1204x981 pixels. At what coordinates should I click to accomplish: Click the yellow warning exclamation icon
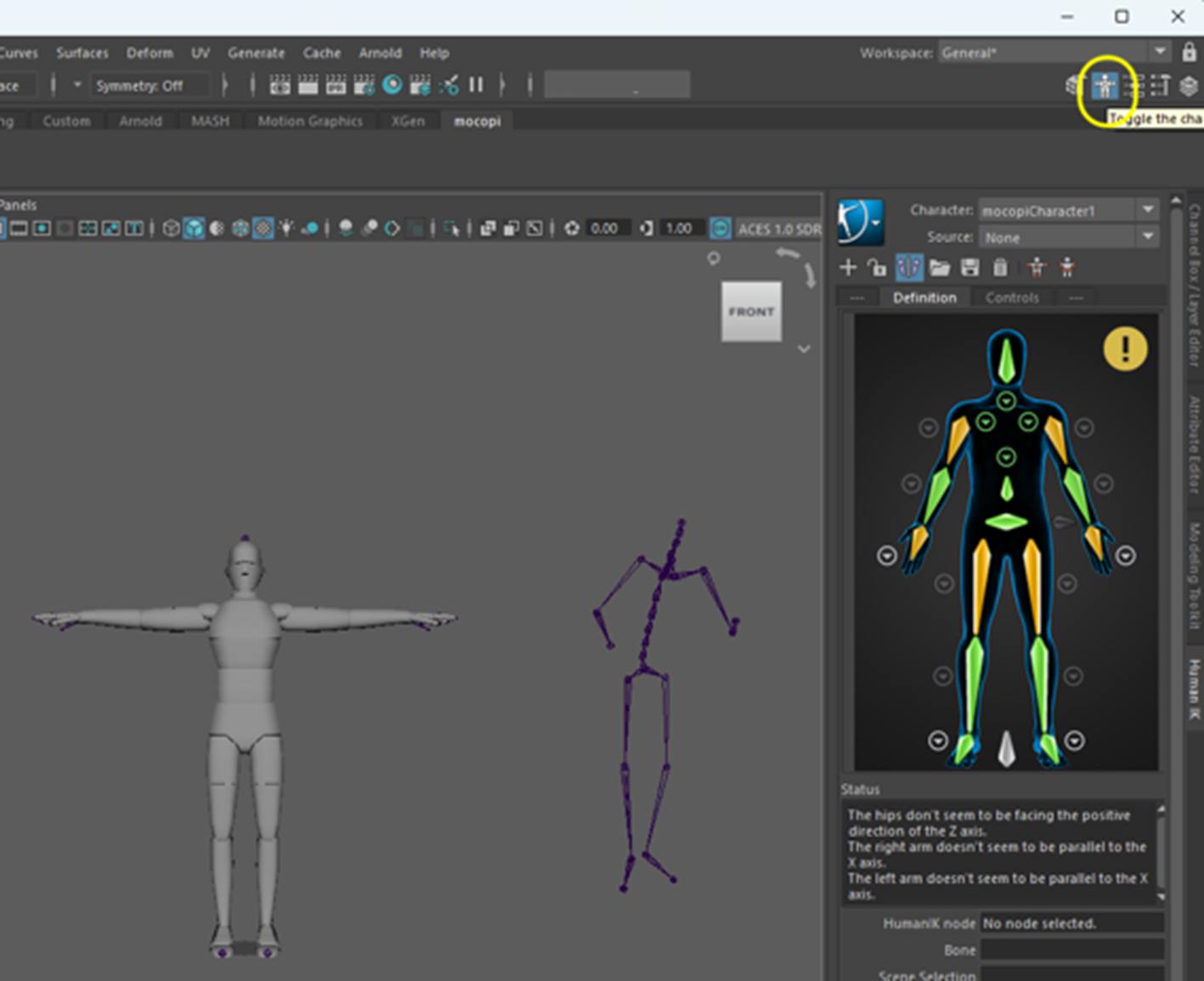pyautogui.click(x=1125, y=349)
